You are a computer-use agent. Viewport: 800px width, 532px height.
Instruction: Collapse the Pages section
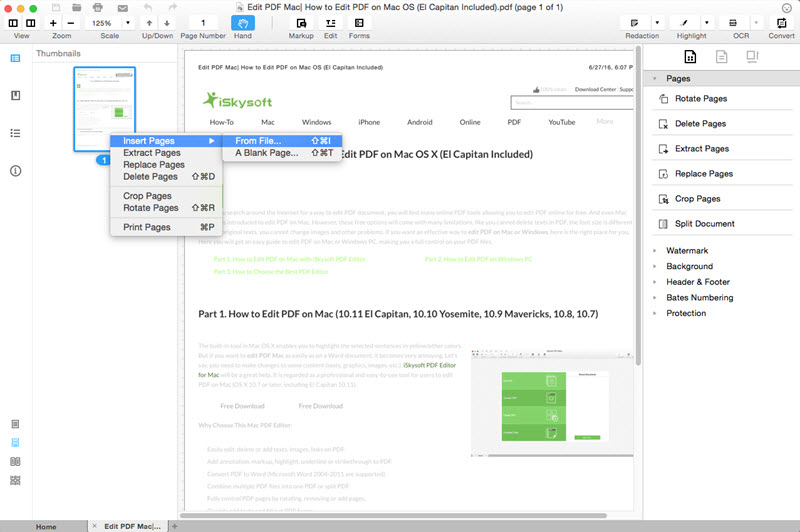point(655,79)
